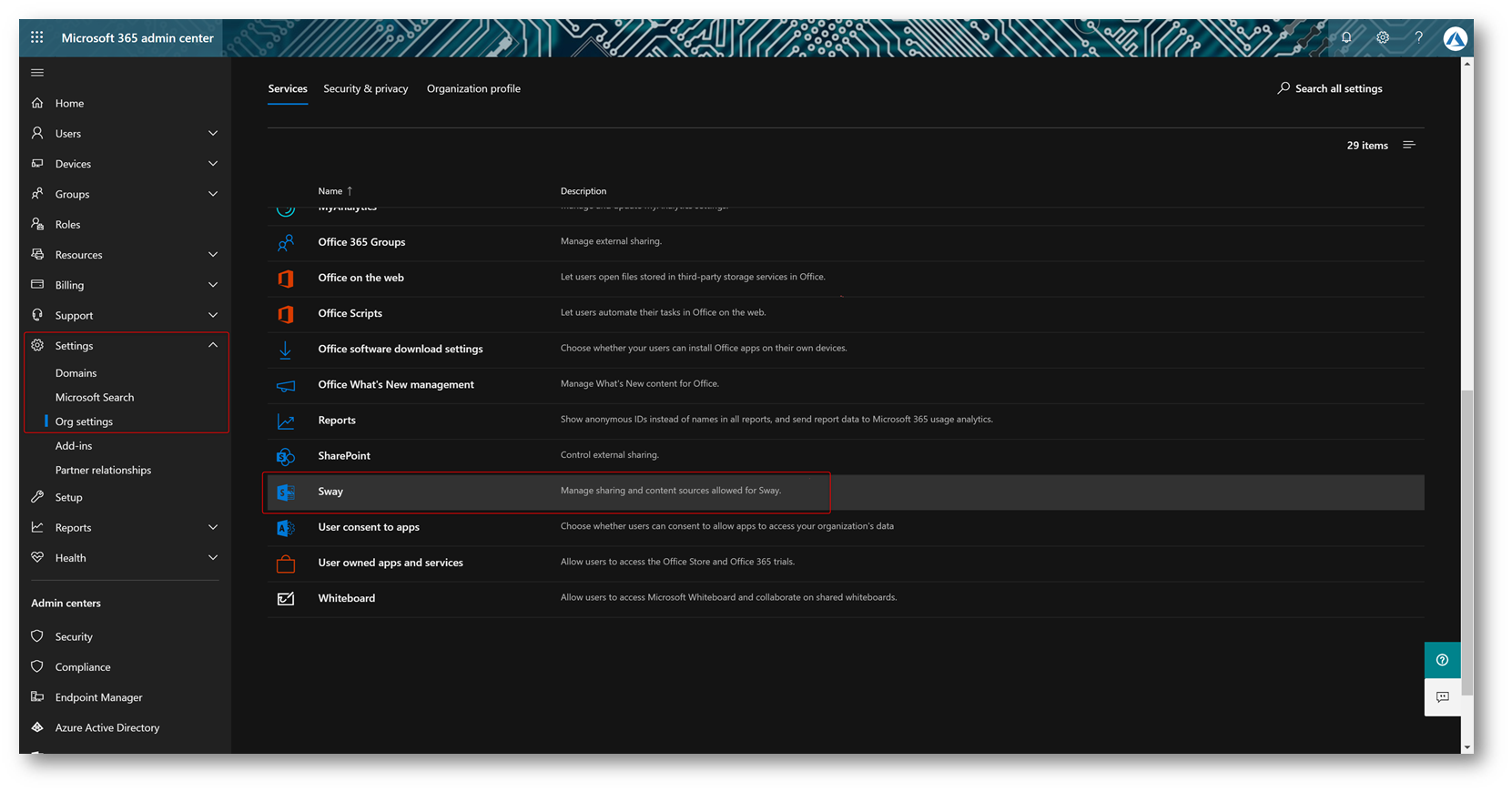Viewport: 1512px width, 792px height.
Task: Switch to the Services tab
Action: 288,88
